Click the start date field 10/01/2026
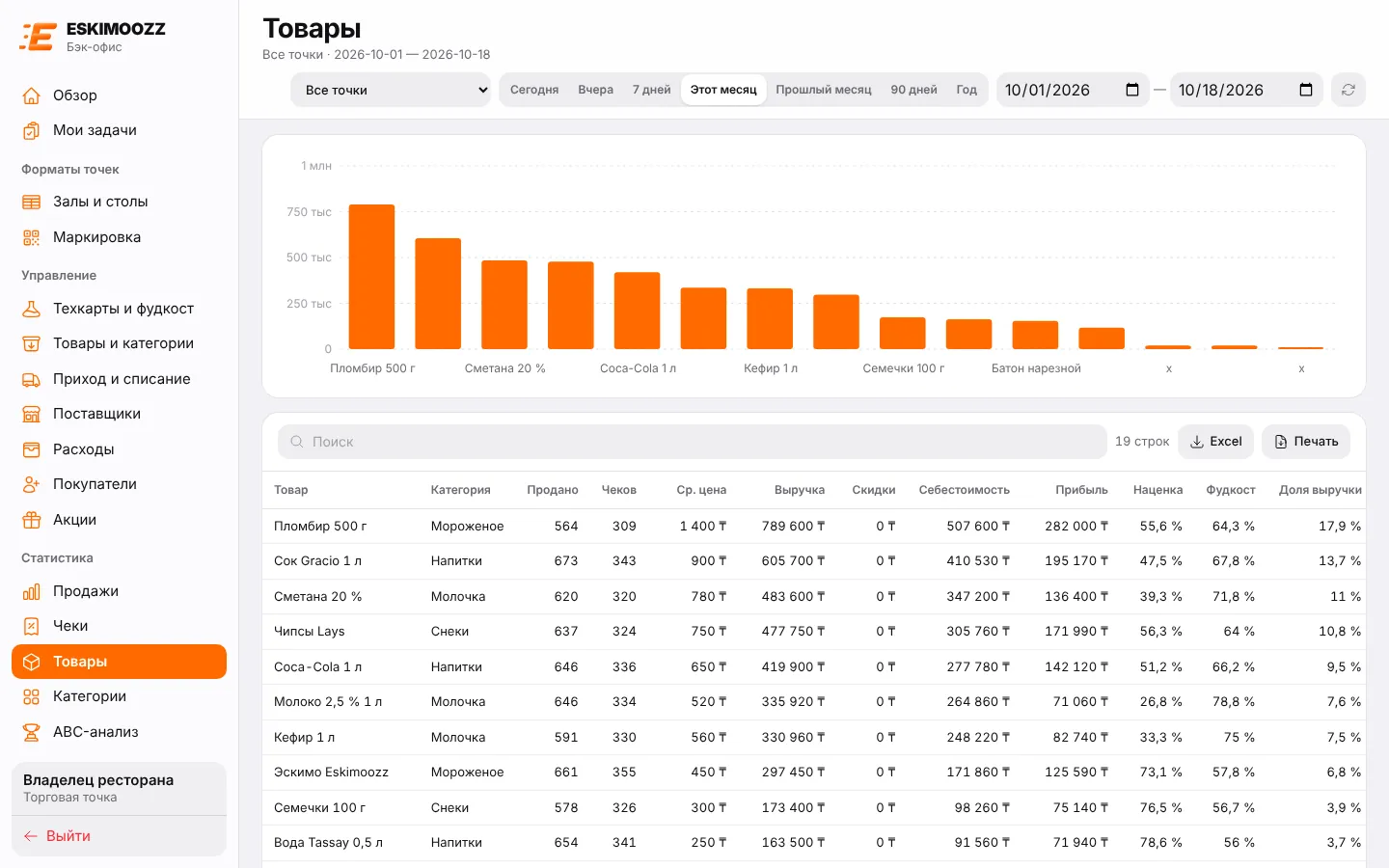The width and height of the screenshot is (1389, 868). [x=1073, y=90]
